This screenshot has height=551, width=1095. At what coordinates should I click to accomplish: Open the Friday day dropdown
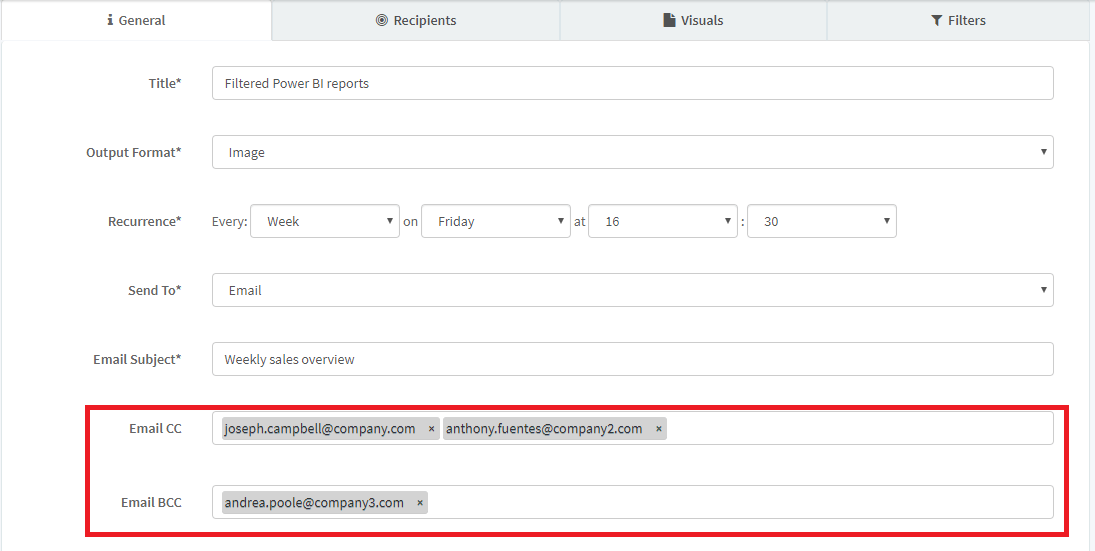(496, 221)
